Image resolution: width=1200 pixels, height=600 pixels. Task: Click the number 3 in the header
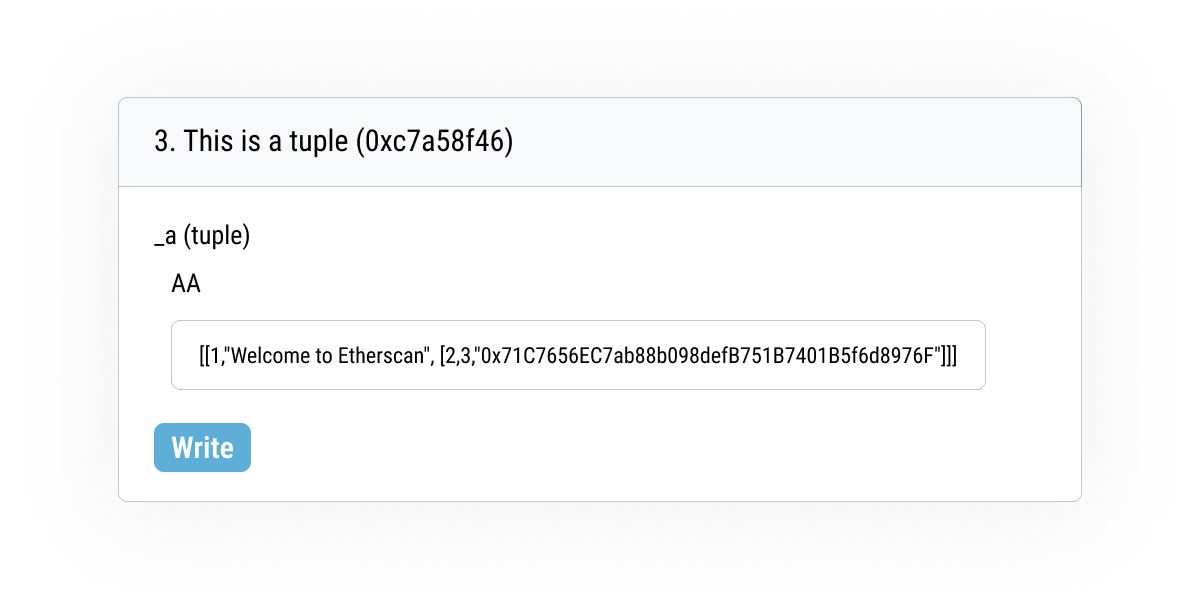pyautogui.click(x=161, y=142)
